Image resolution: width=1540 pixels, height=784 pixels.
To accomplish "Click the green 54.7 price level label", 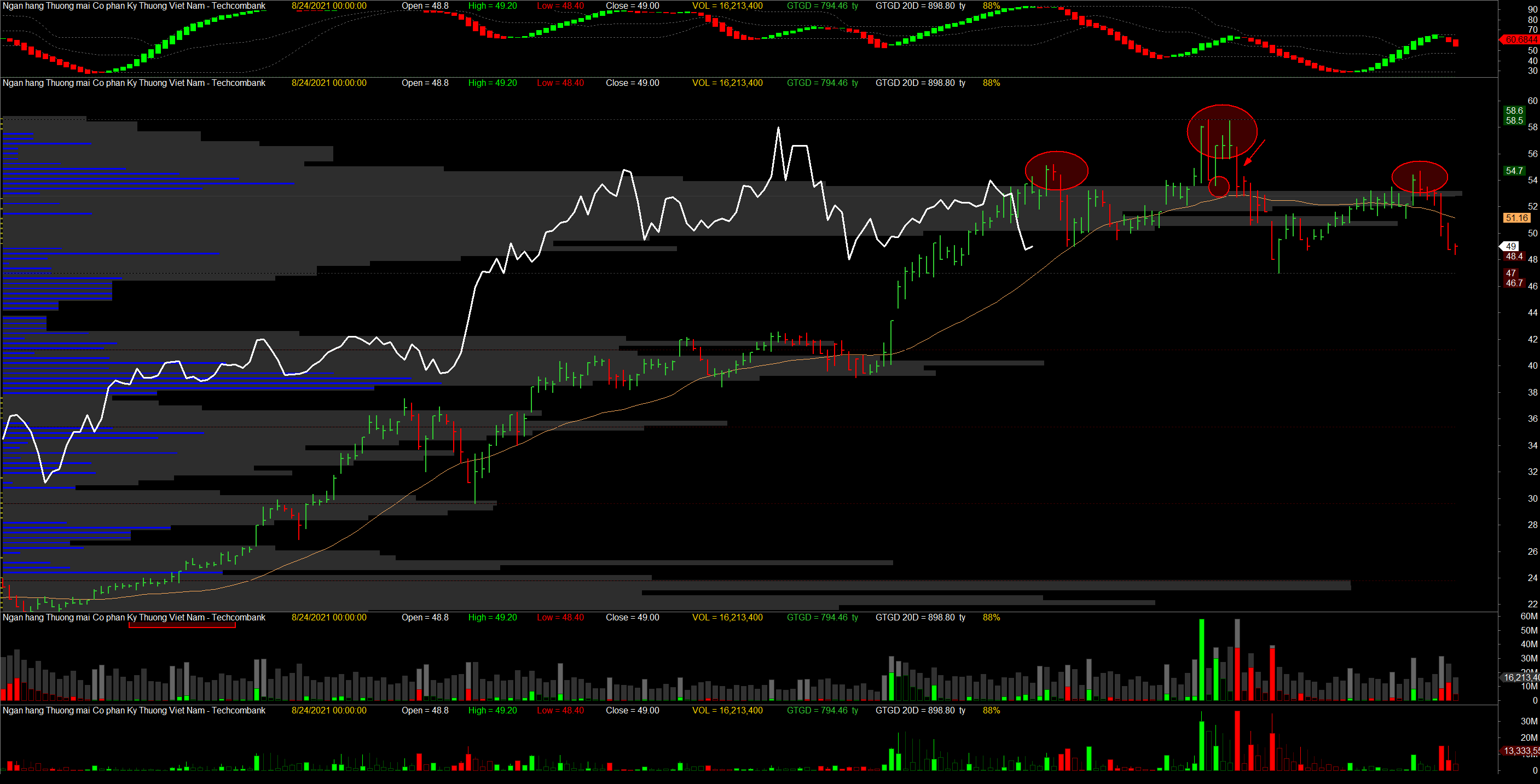I will [x=1514, y=171].
